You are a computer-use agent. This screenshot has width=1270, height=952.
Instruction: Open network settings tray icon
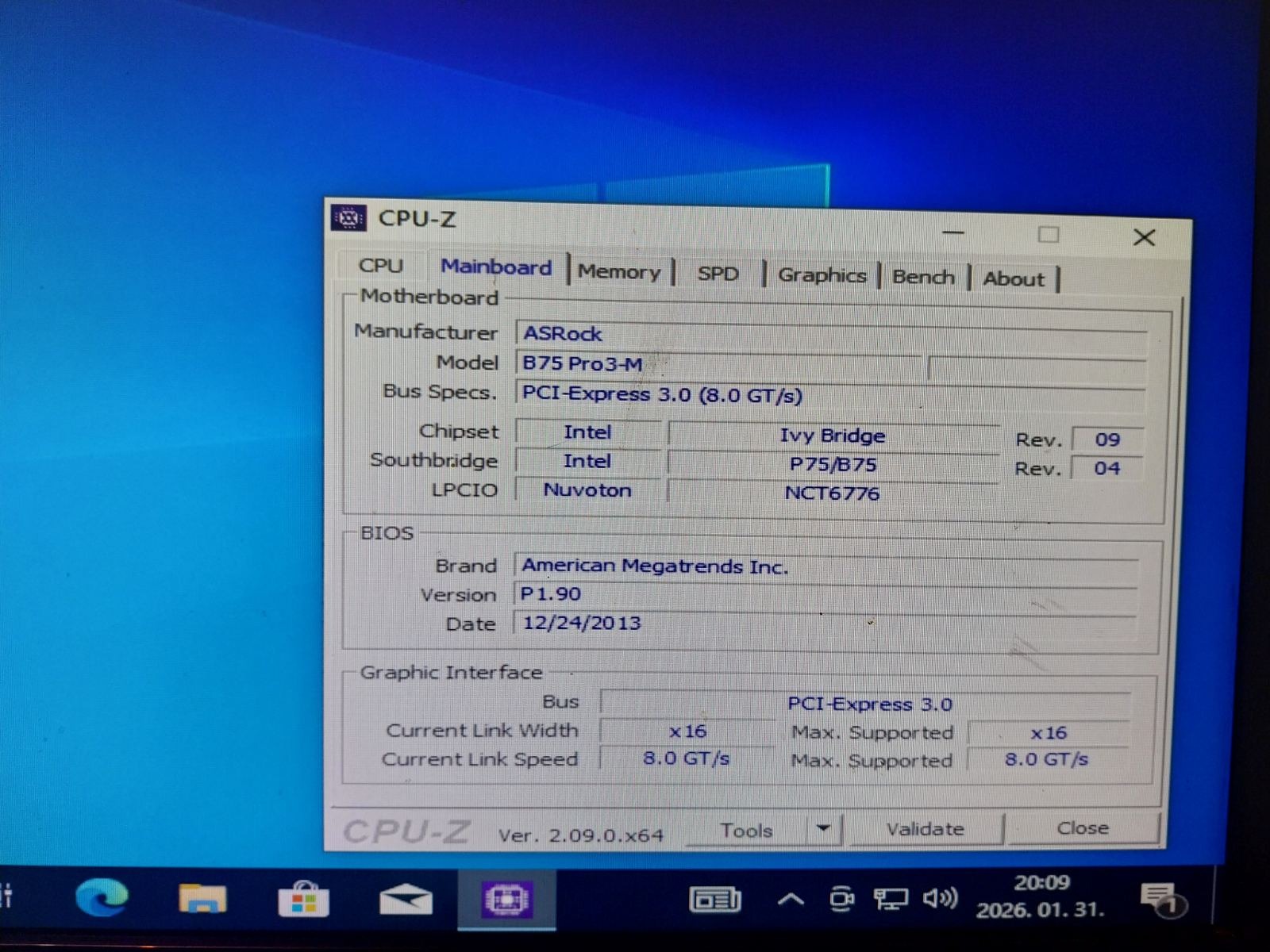(x=891, y=899)
